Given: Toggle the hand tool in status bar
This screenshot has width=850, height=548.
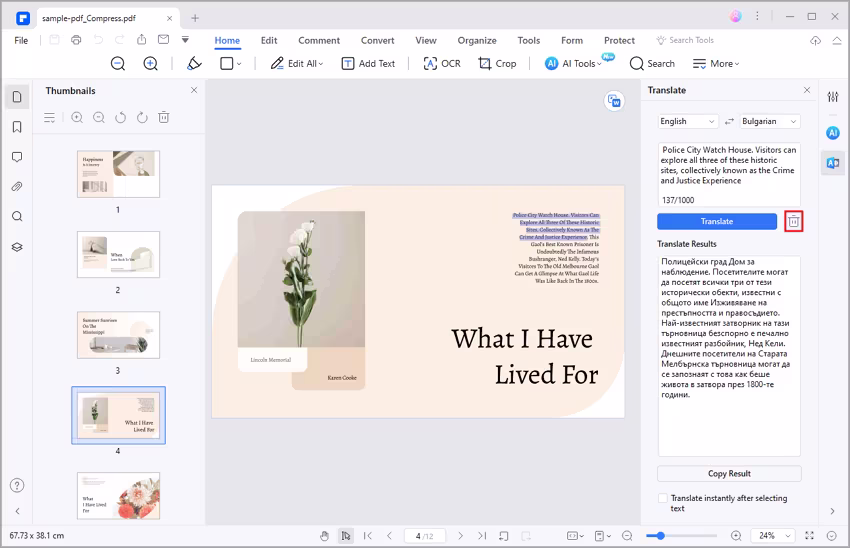Looking at the screenshot, I should point(325,536).
